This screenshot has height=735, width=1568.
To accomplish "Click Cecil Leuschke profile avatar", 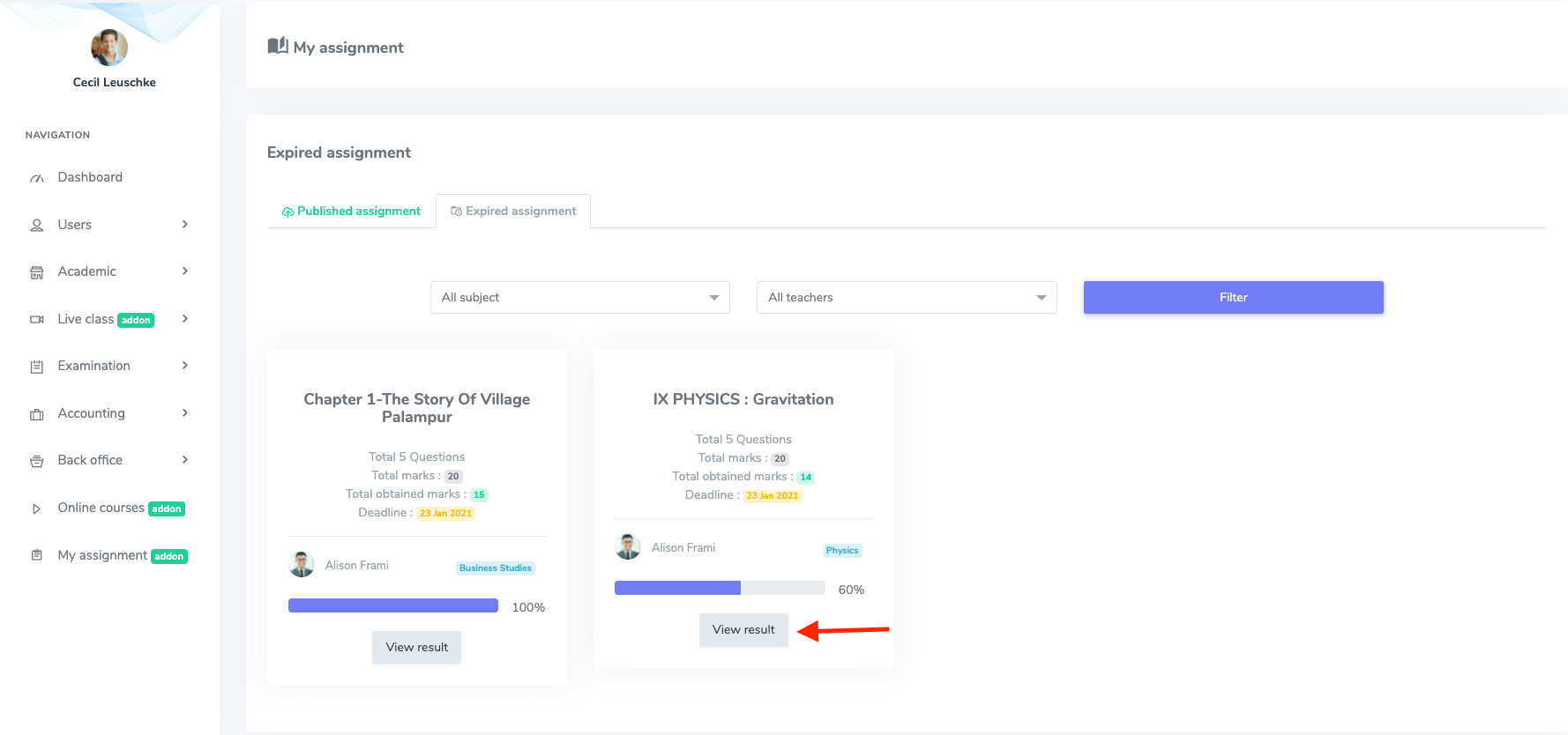I will (x=109, y=48).
